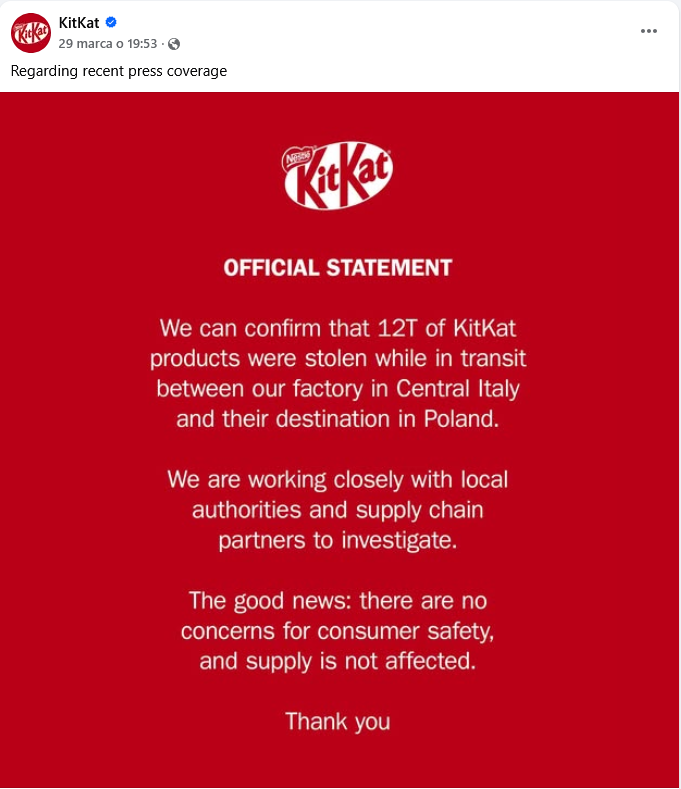
Task: Click the "We are working closely" line
Action: coord(338,479)
